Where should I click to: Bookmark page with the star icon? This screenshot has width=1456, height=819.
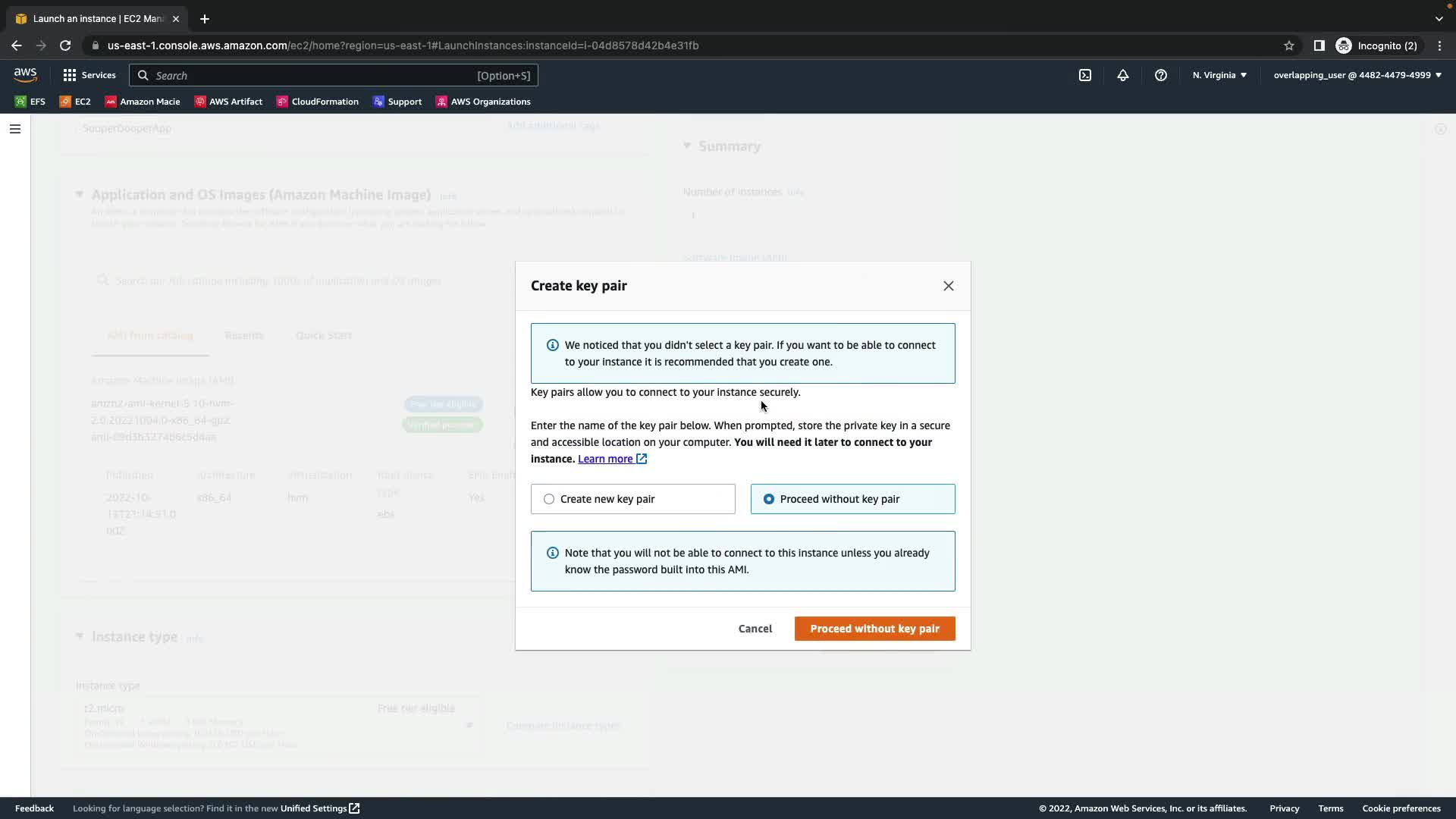coord(1288,45)
